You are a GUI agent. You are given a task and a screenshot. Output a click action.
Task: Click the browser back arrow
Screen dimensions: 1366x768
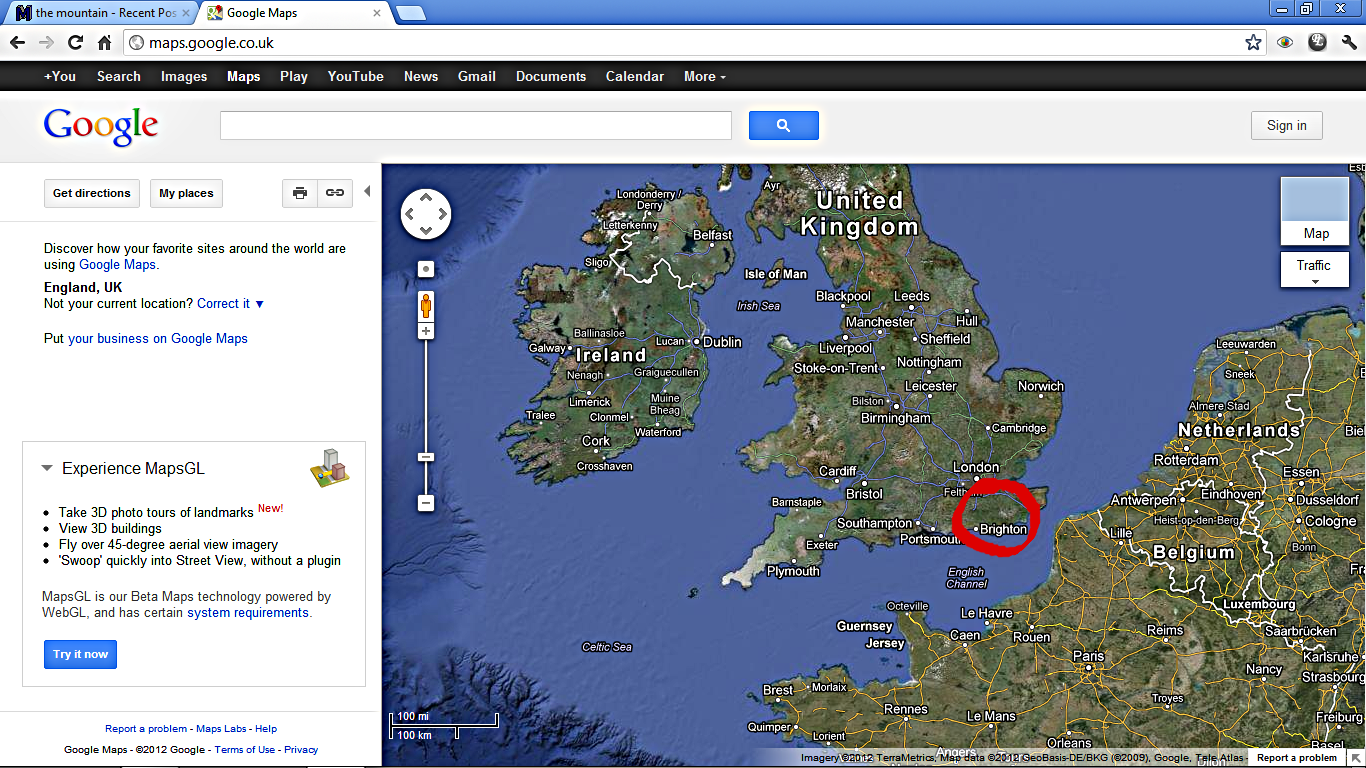pyautogui.click(x=17, y=43)
